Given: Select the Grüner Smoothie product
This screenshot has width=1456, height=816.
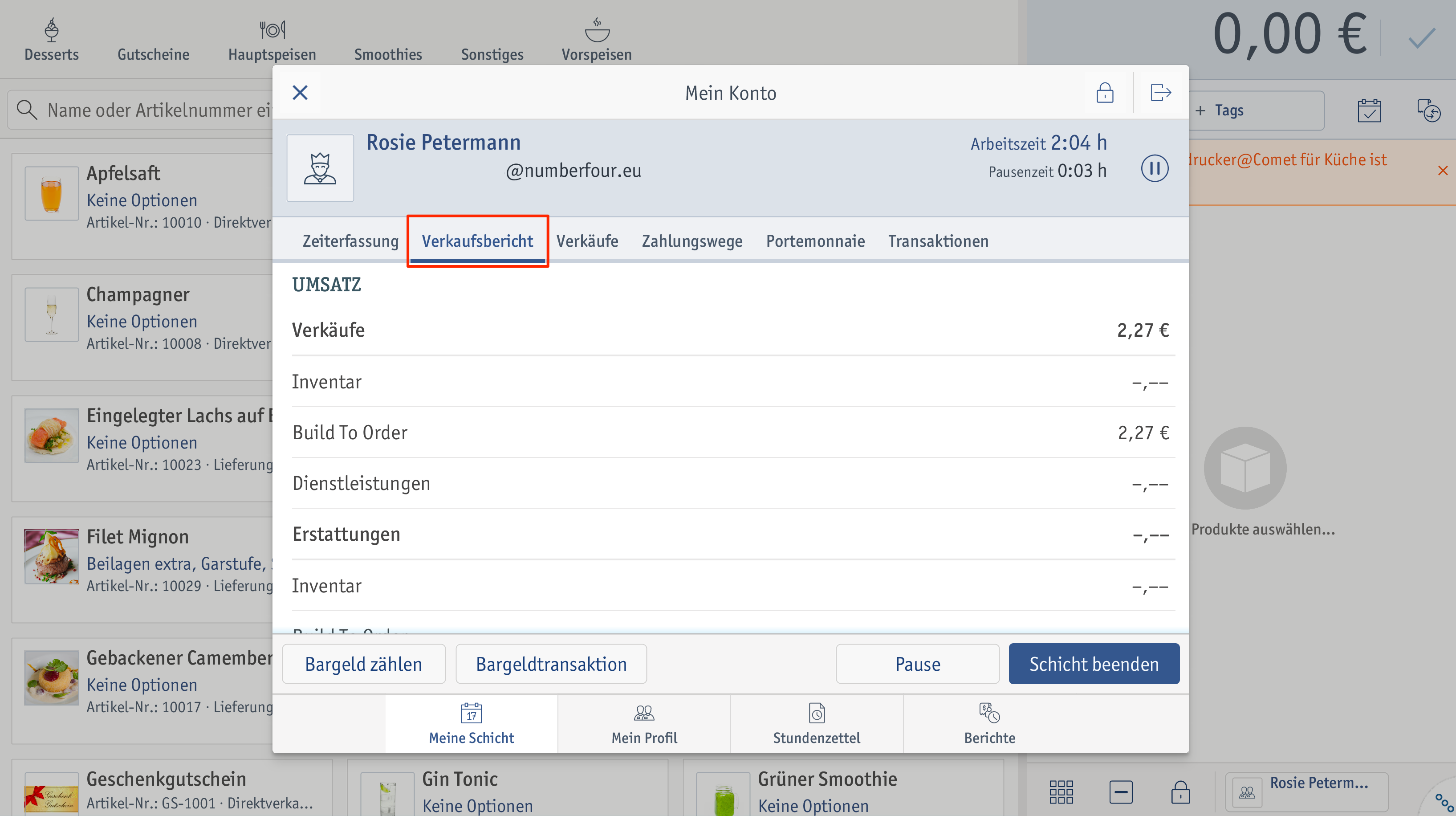Looking at the screenshot, I should coord(843,788).
